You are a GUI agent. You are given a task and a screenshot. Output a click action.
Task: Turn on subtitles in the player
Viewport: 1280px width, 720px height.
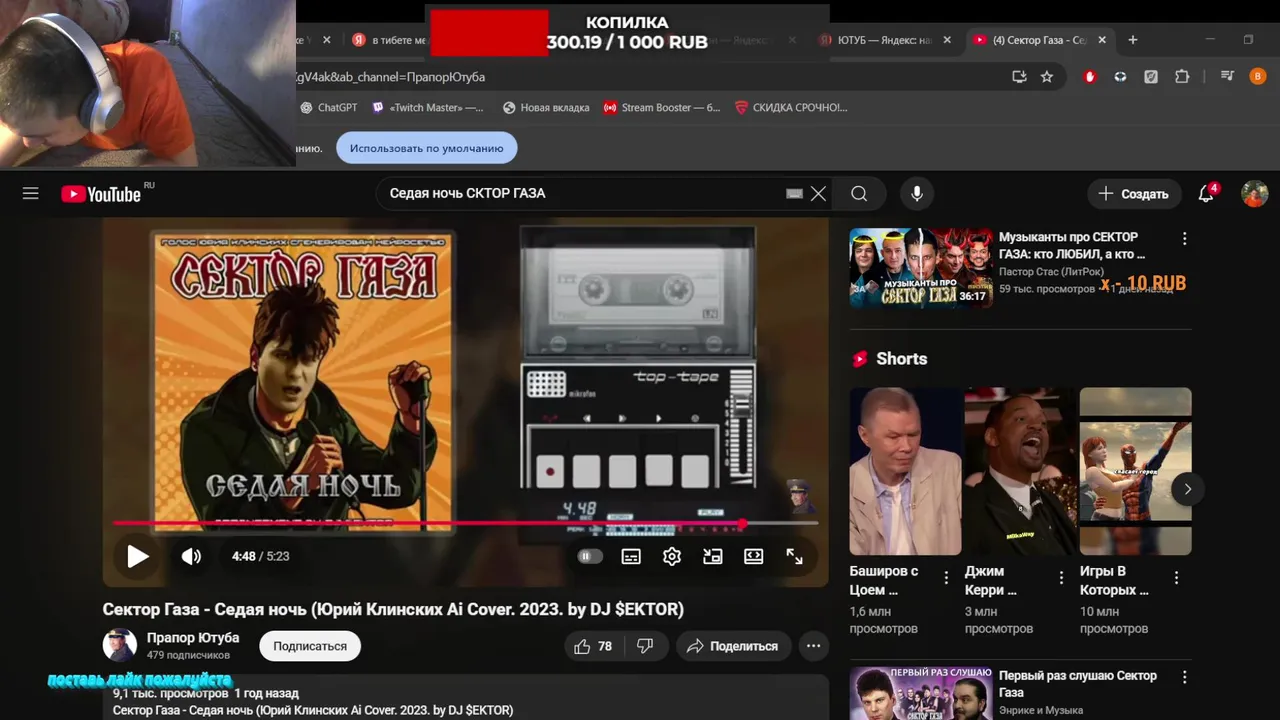(x=631, y=556)
